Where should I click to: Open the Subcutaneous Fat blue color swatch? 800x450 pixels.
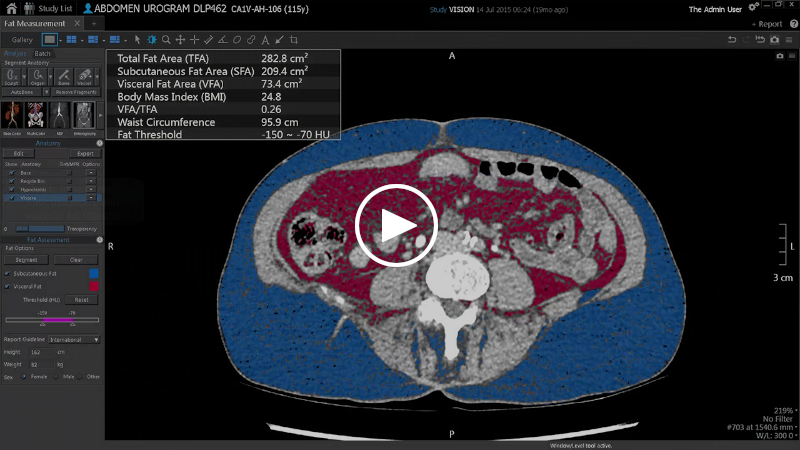pyautogui.click(x=94, y=273)
